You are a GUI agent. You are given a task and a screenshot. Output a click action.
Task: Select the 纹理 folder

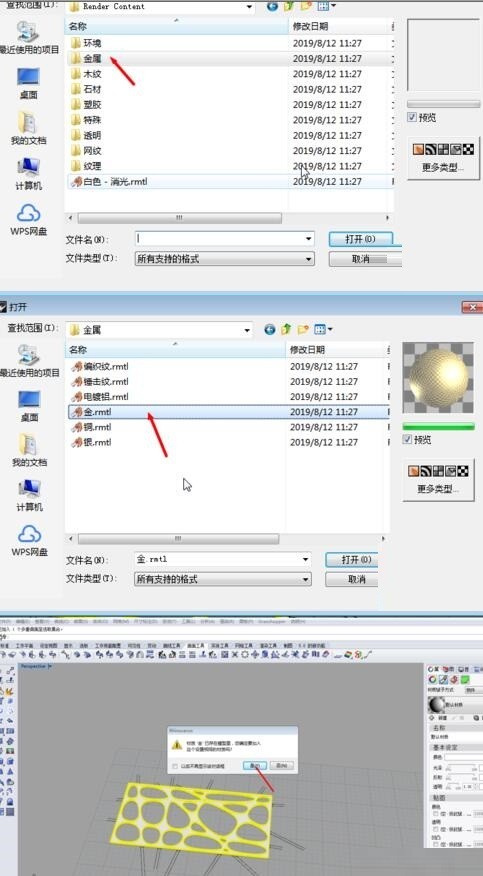coord(86,166)
